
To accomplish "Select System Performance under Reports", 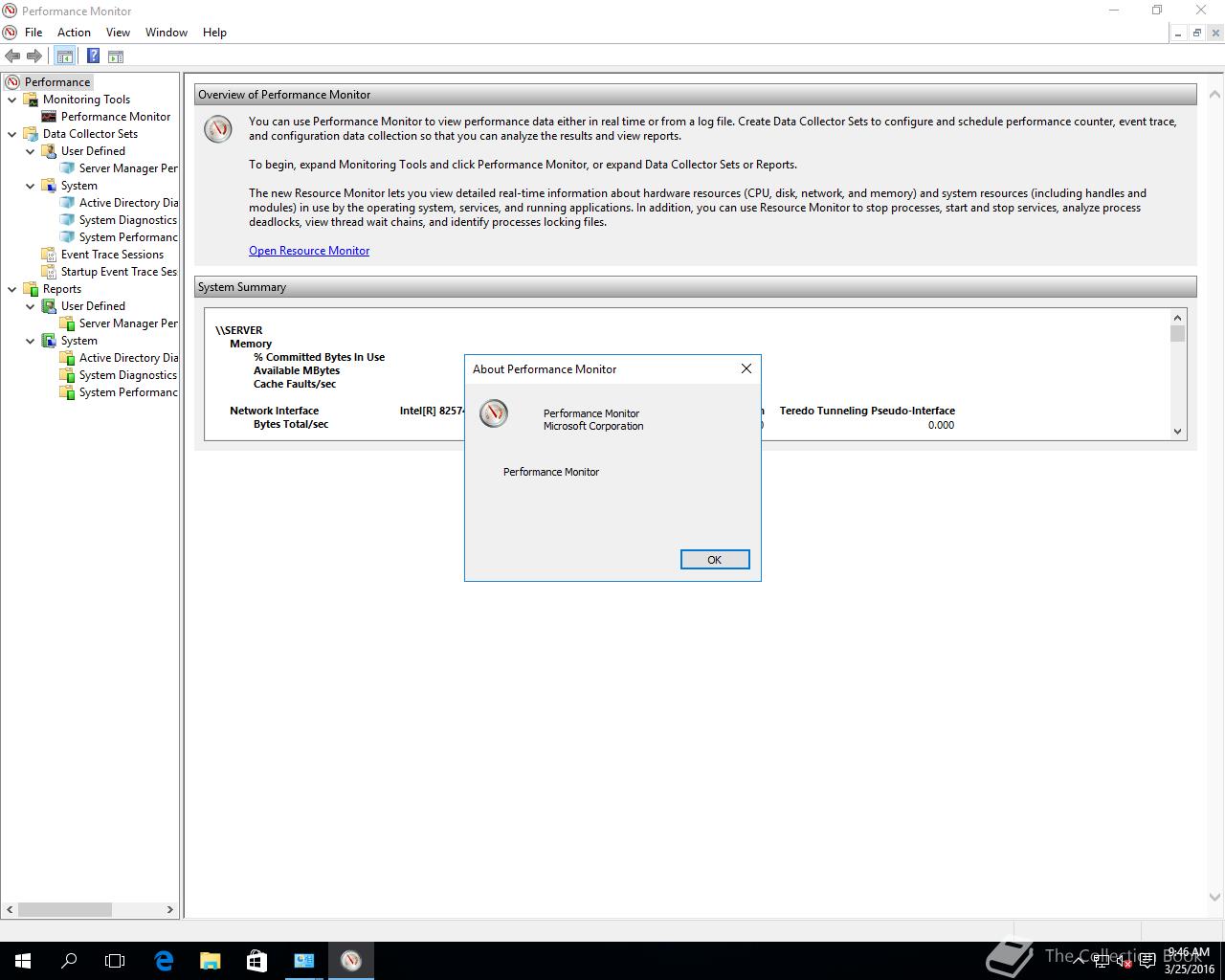I will [x=128, y=392].
